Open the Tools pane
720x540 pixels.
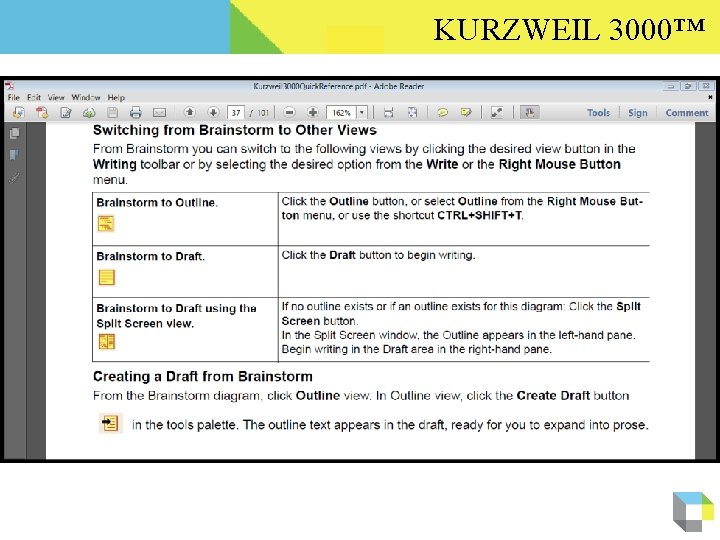click(x=598, y=112)
